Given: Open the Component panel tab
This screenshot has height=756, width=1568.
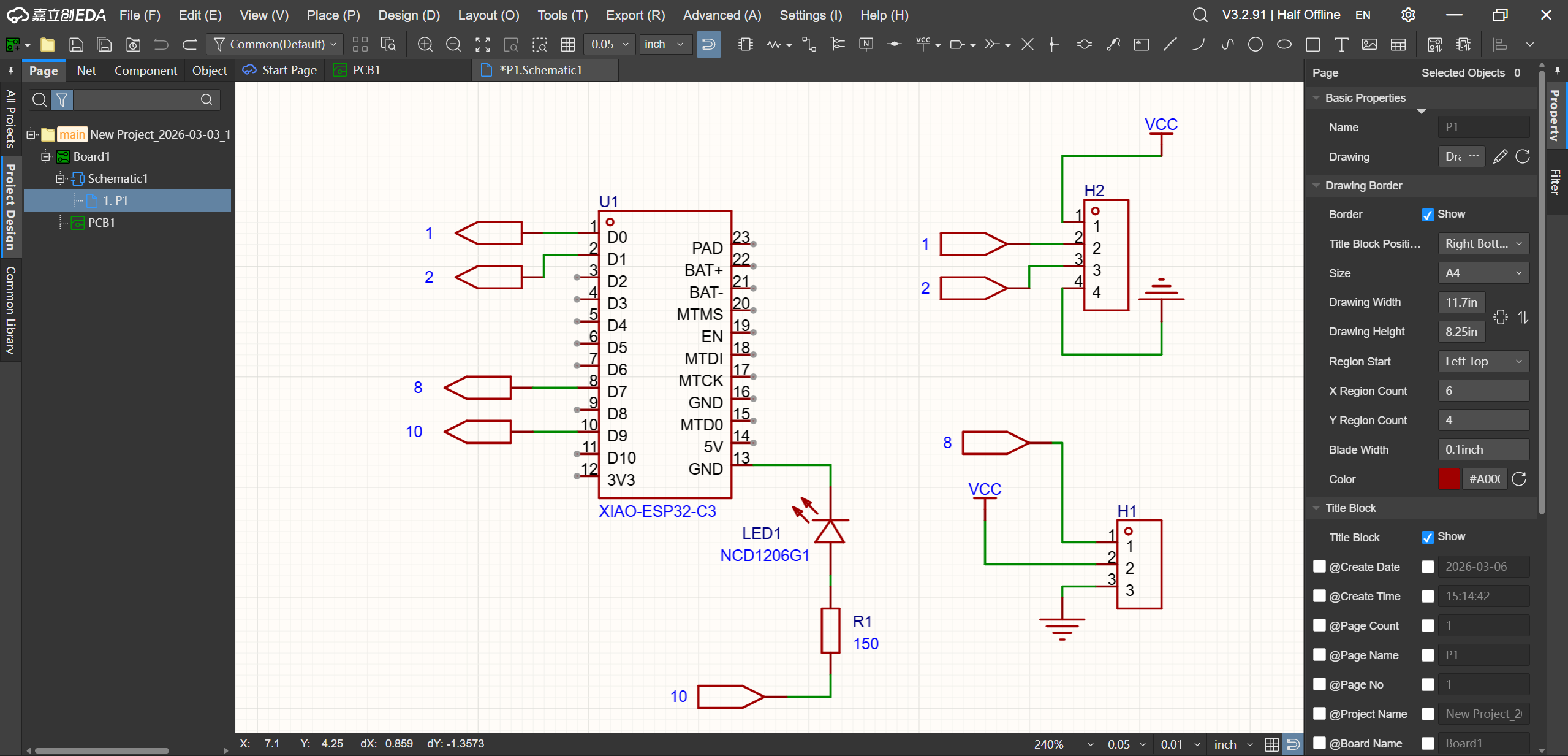Looking at the screenshot, I should [145, 71].
